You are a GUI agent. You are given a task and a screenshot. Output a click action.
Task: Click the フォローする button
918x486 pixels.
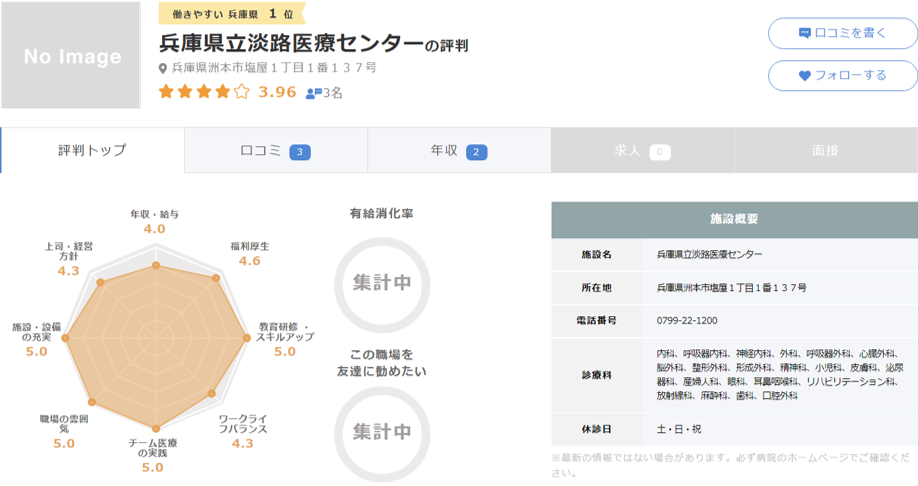coord(842,76)
